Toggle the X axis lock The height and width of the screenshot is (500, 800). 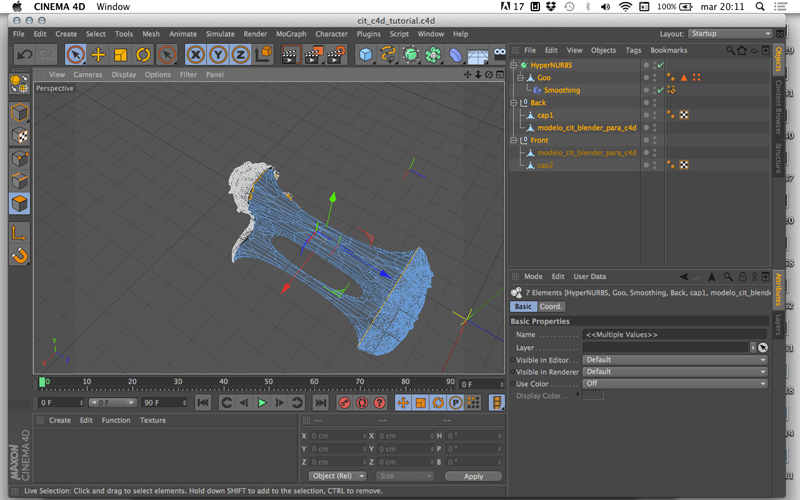click(195, 55)
